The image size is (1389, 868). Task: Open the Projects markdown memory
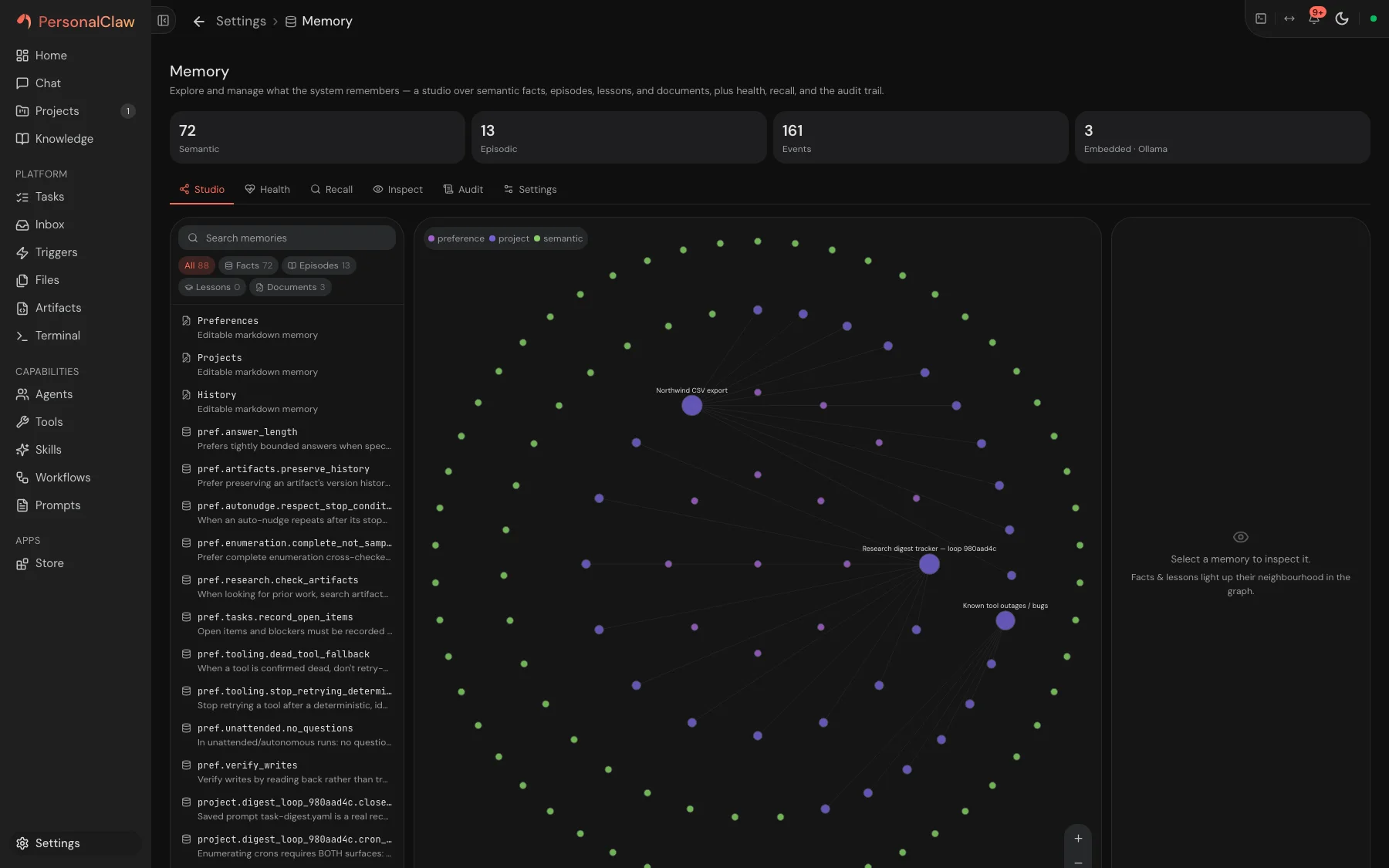[287, 364]
